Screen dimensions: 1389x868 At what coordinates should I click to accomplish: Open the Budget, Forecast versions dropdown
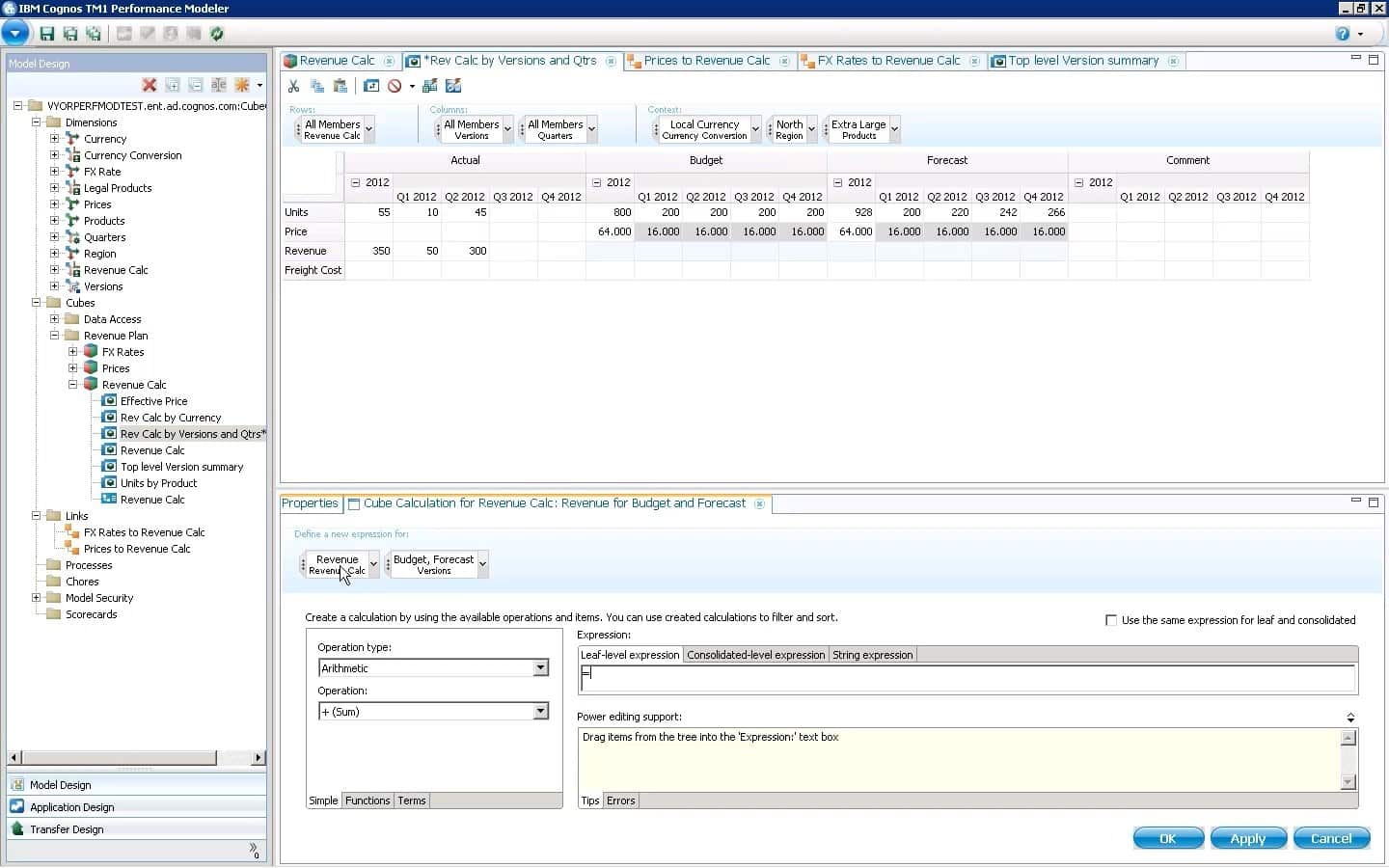[x=482, y=564]
